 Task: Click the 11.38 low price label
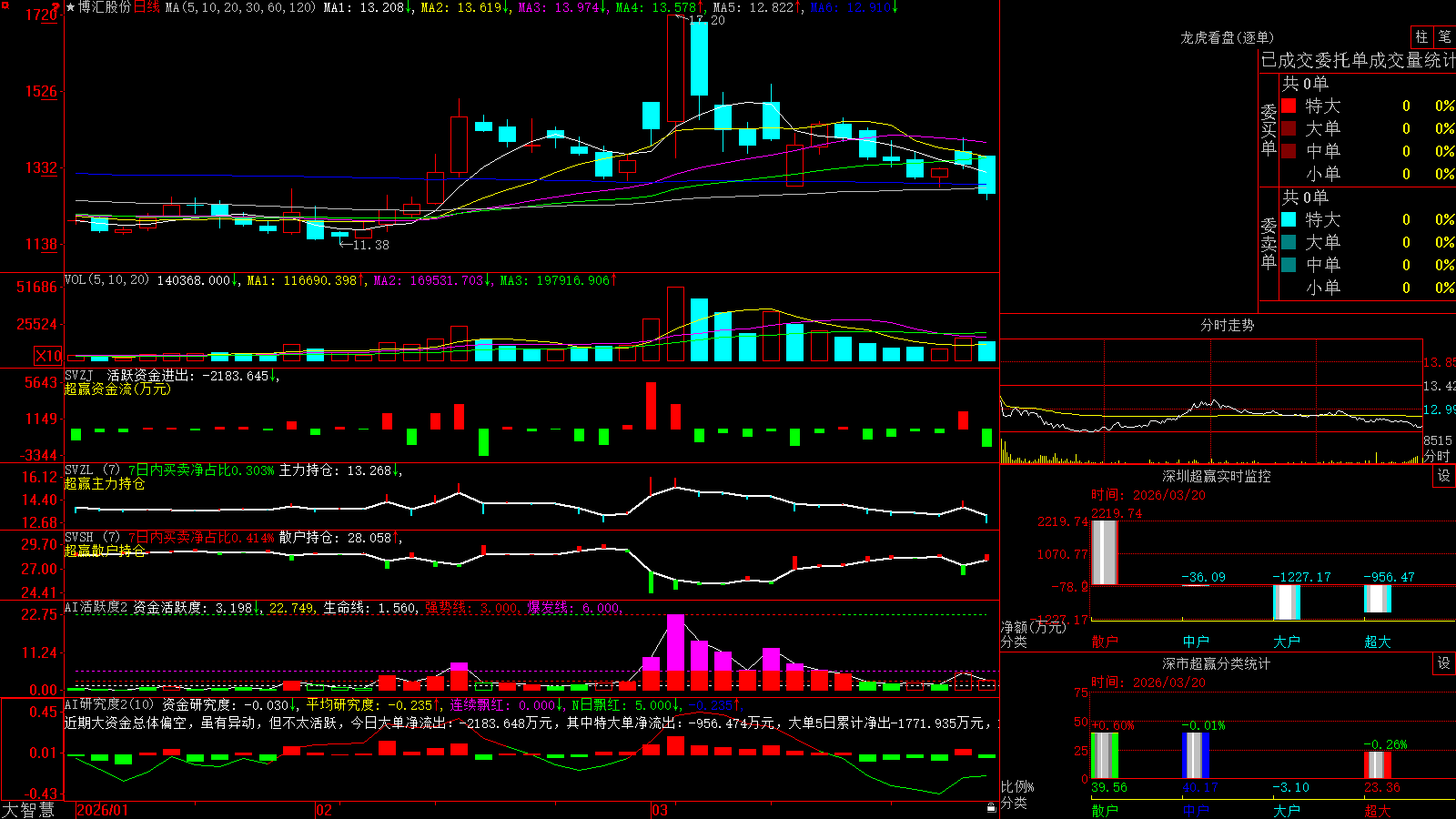point(370,245)
